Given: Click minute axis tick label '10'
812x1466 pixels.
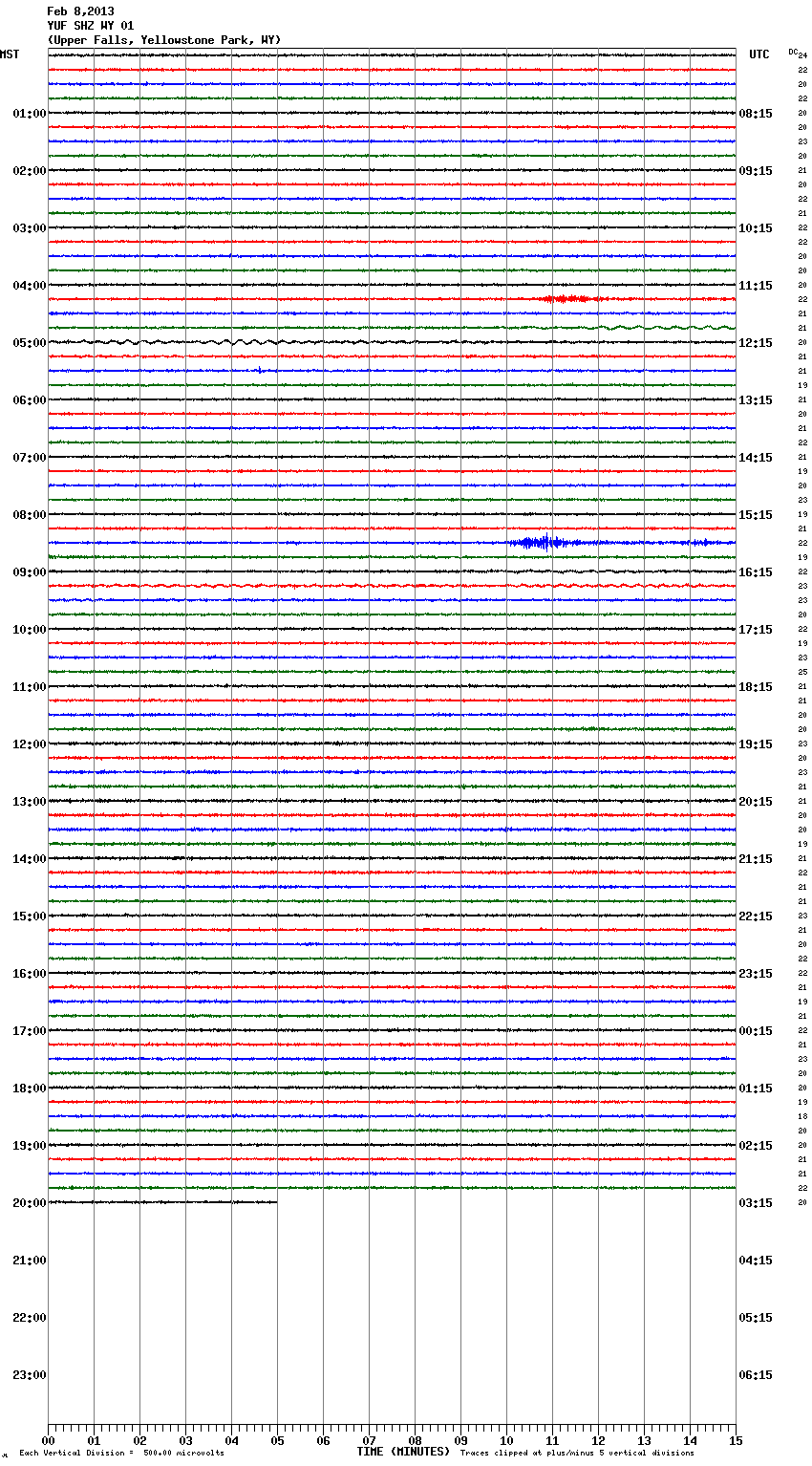Looking at the screenshot, I should click(x=506, y=1441).
